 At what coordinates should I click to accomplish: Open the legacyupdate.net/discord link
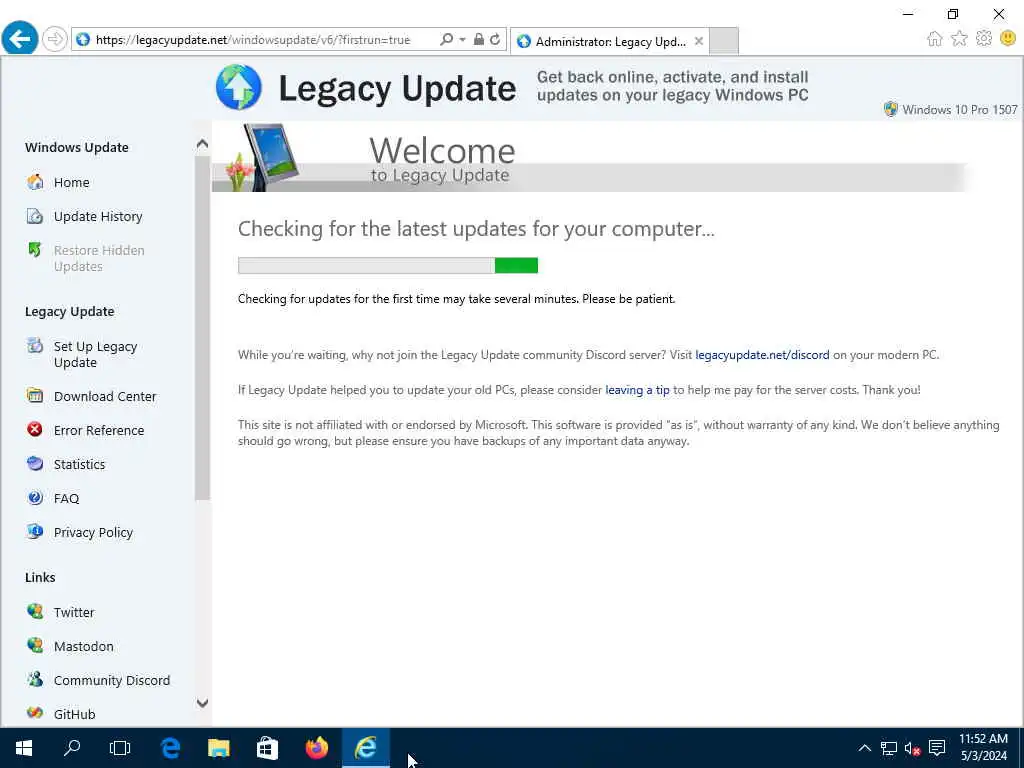click(x=762, y=355)
